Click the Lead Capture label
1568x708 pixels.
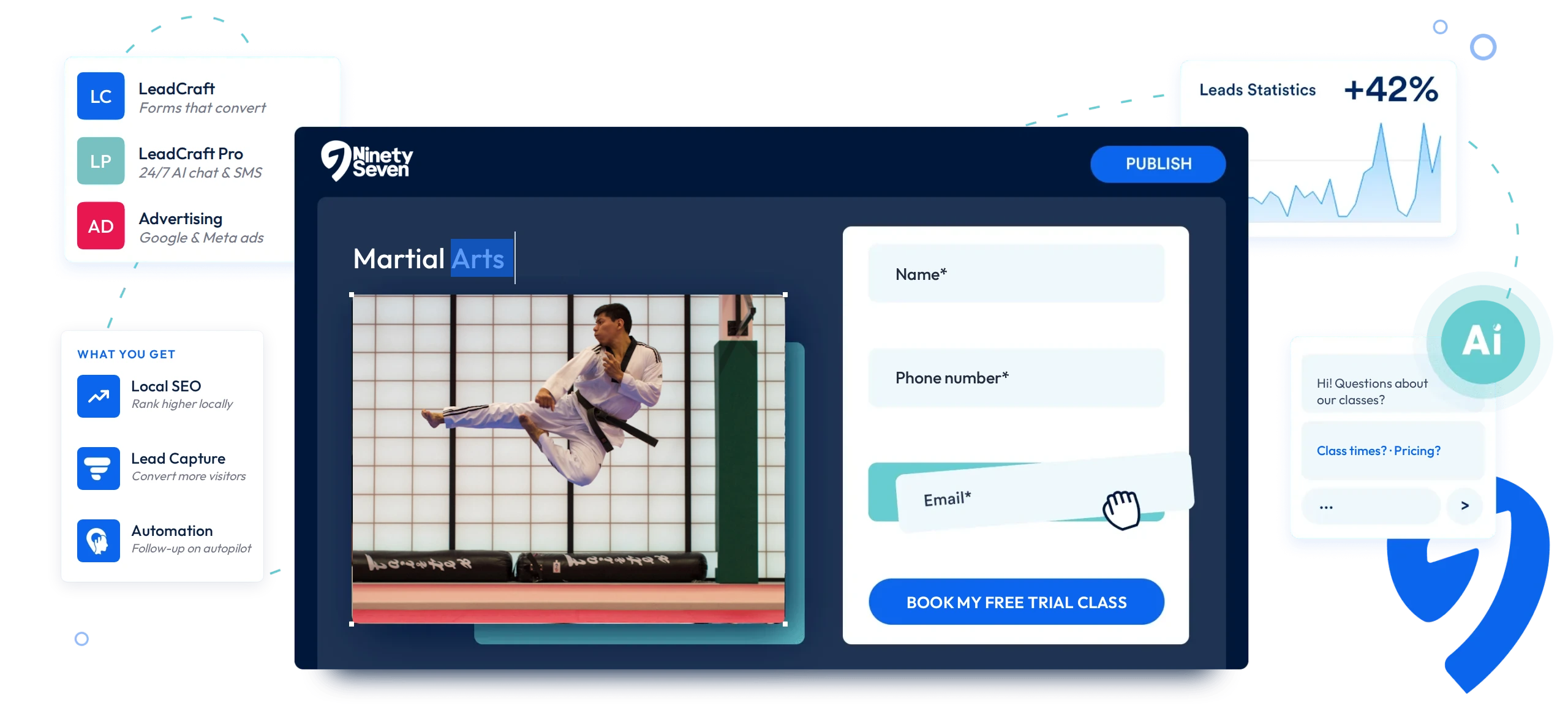pos(178,459)
